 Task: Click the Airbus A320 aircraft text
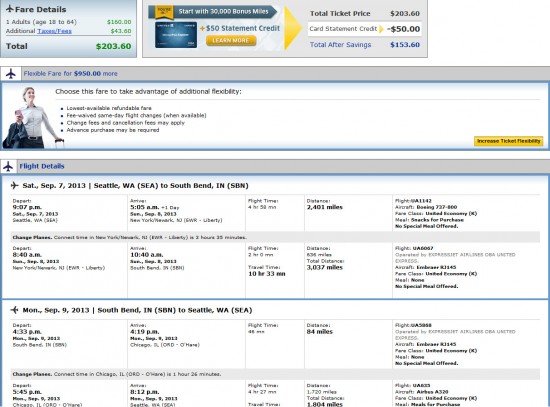[x=432, y=392]
